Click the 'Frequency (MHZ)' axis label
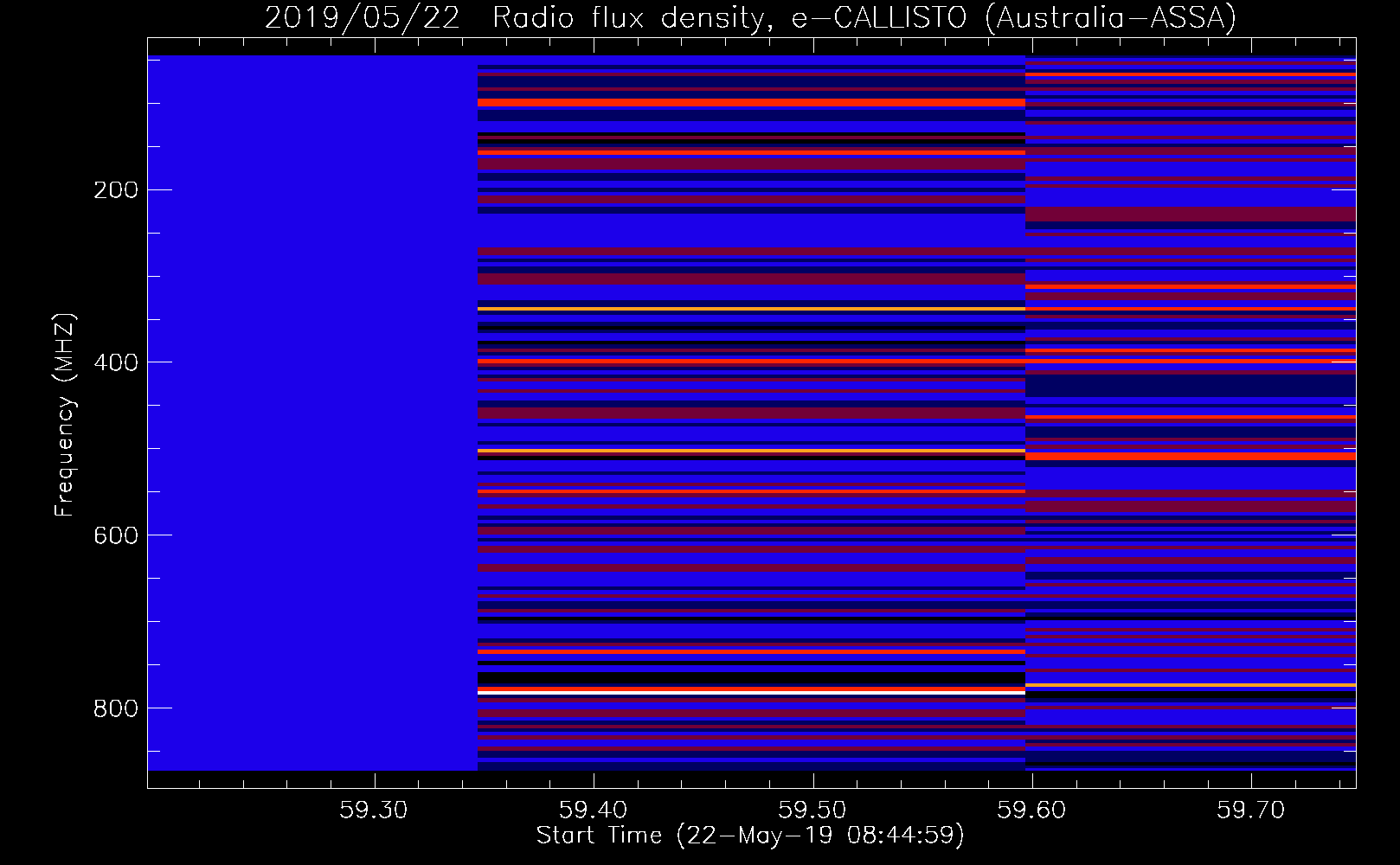This screenshot has height=865, width=1400. pyautogui.click(x=65, y=415)
